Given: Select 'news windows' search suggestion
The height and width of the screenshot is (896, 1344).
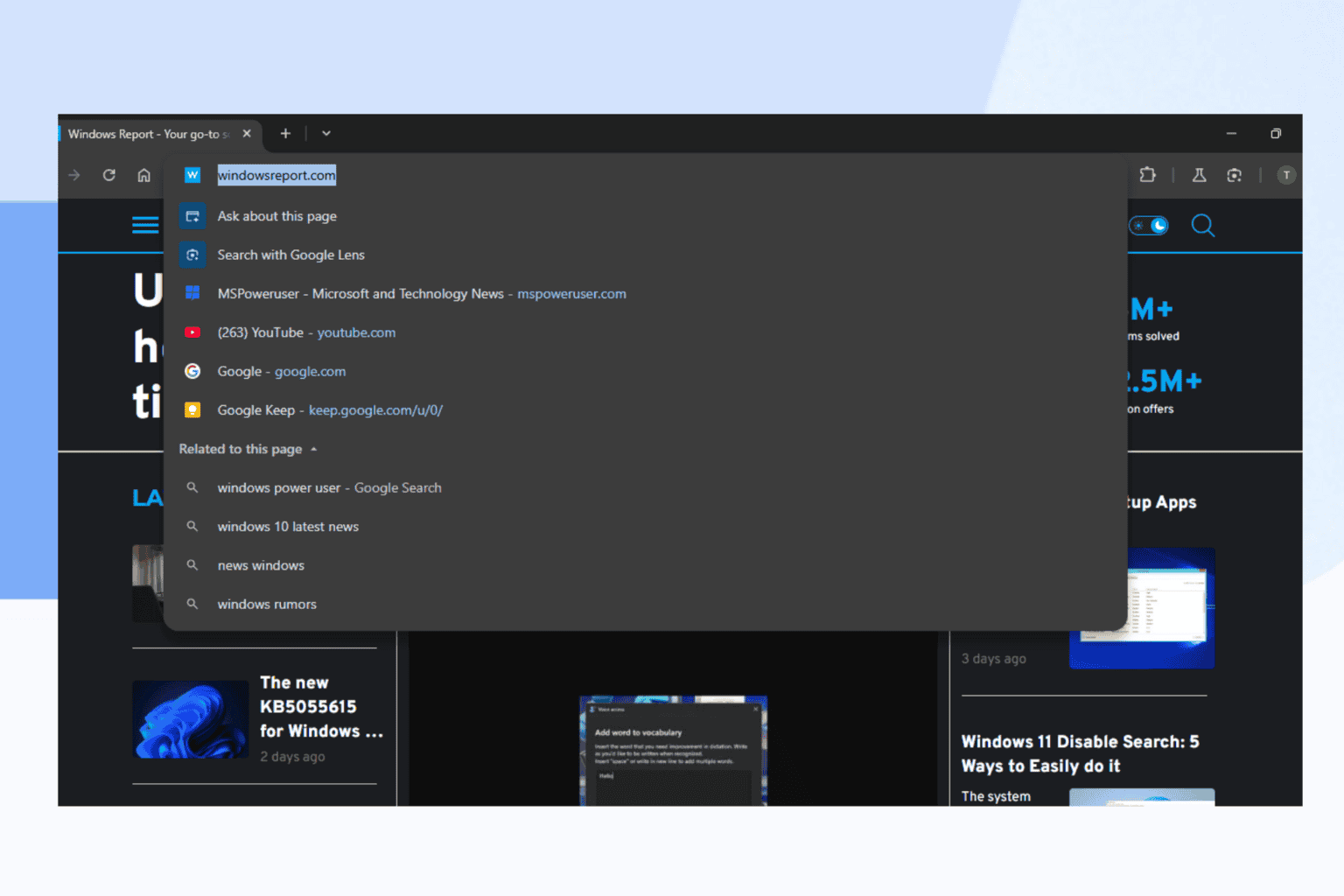Looking at the screenshot, I should point(645,565).
